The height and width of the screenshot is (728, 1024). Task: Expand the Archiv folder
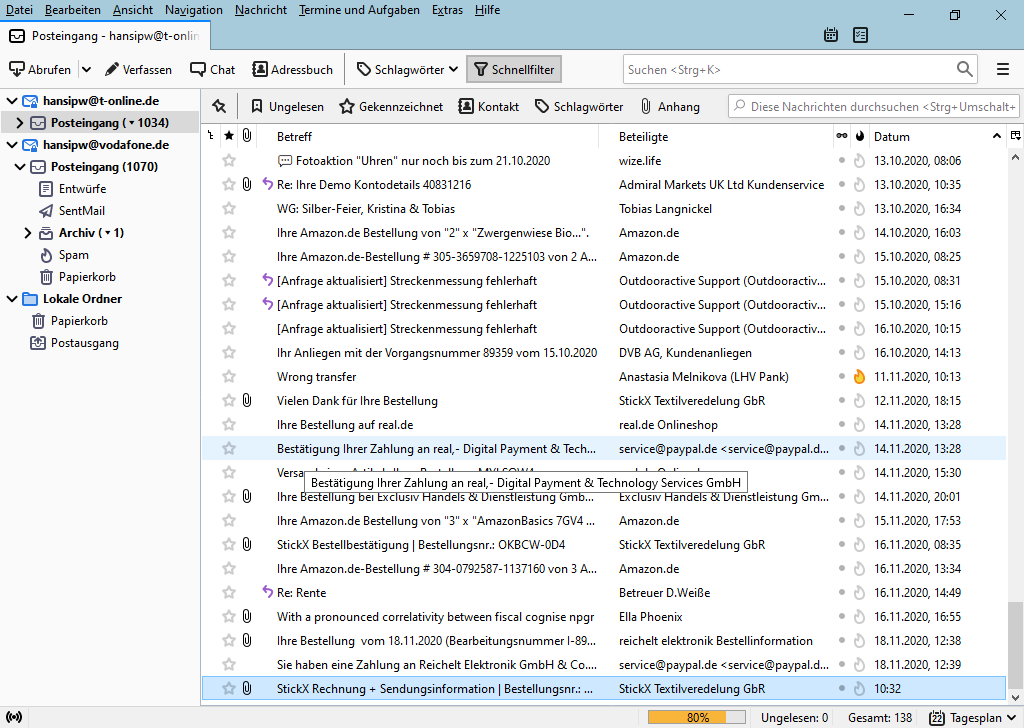point(28,233)
